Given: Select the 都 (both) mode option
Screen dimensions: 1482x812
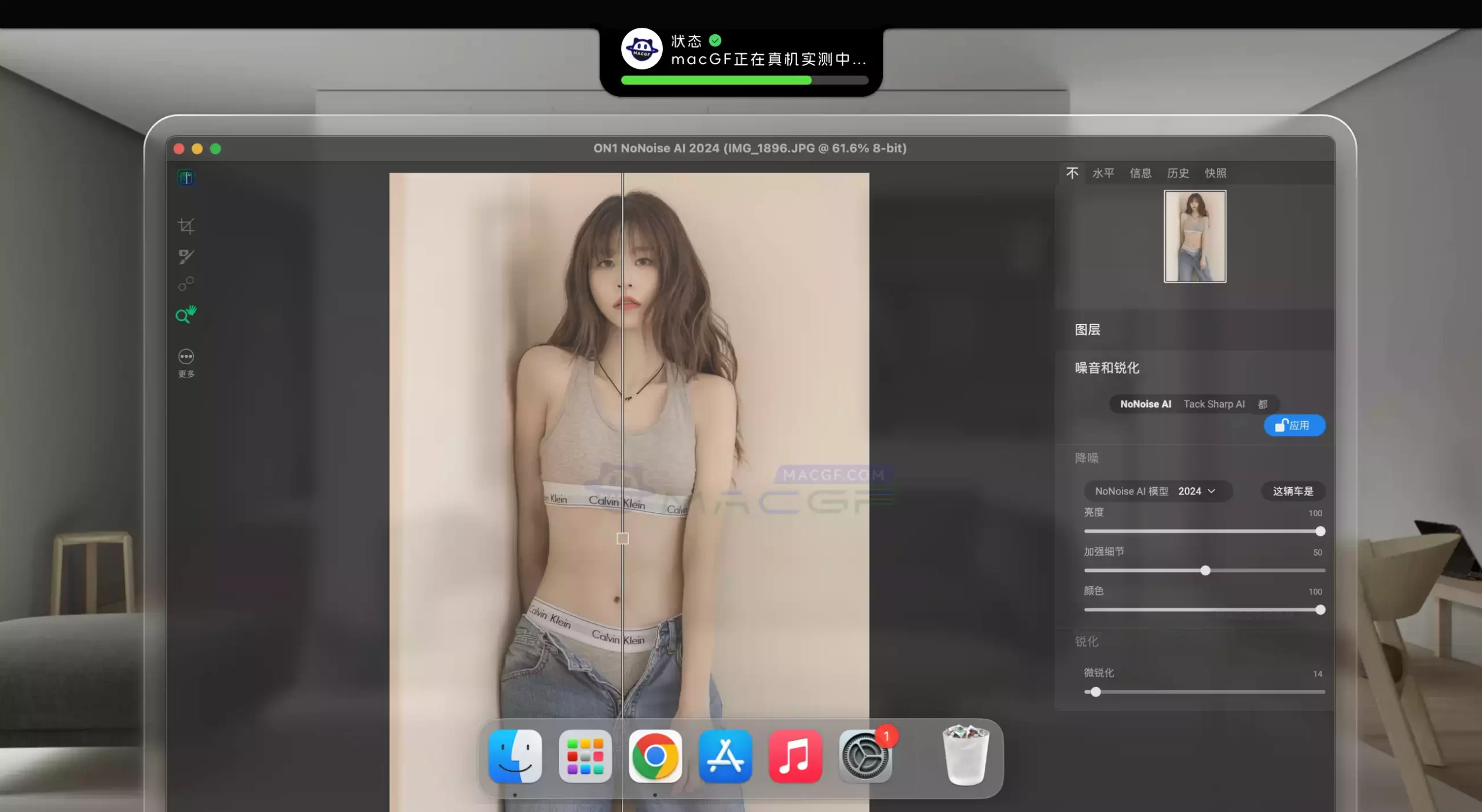Looking at the screenshot, I should point(1262,404).
